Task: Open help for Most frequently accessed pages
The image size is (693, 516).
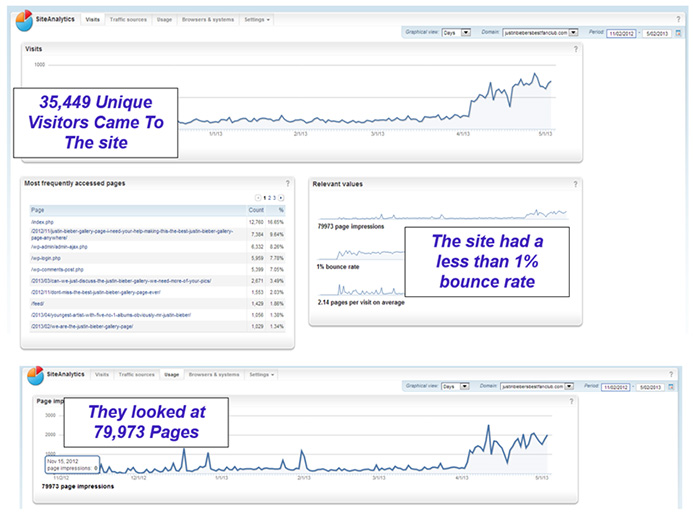Action: tap(287, 183)
